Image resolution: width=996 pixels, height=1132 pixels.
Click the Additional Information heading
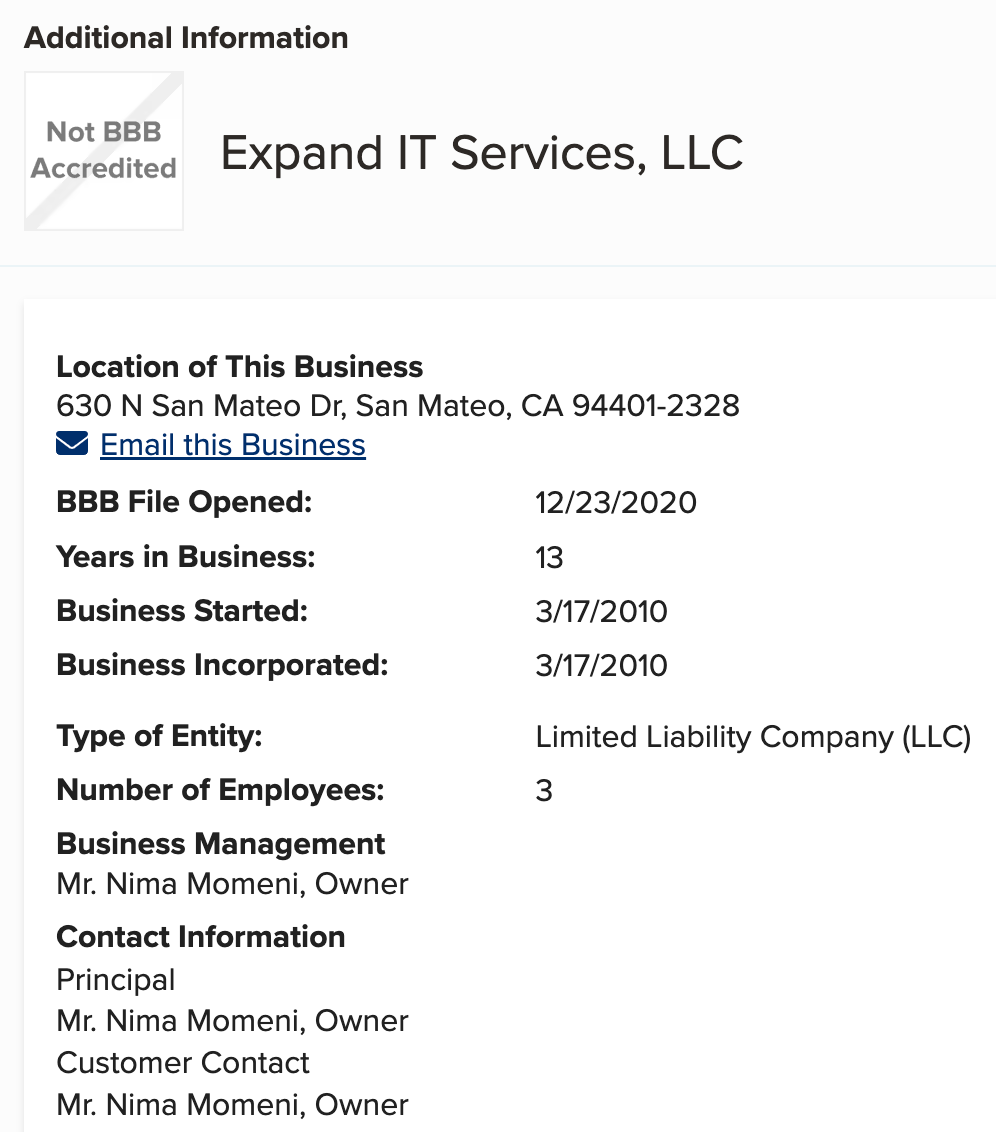point(186,38)
